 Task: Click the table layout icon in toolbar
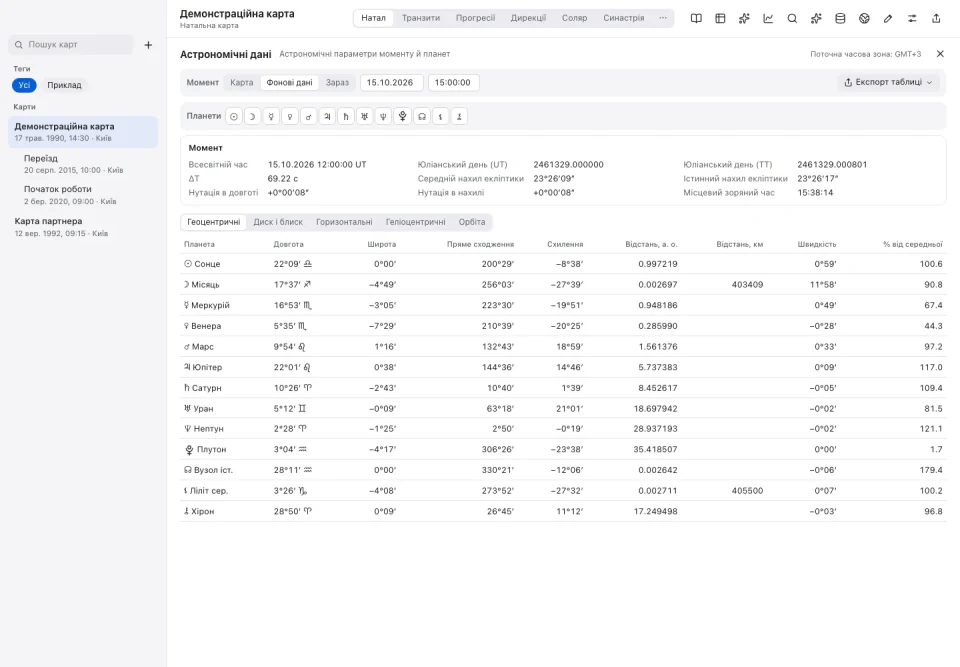point(720,18)
